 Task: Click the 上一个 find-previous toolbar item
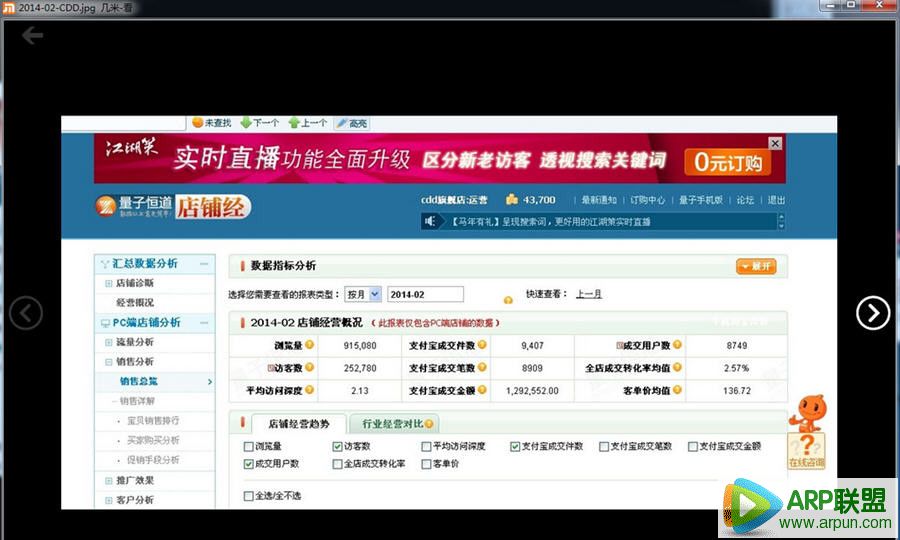(308, 123)
